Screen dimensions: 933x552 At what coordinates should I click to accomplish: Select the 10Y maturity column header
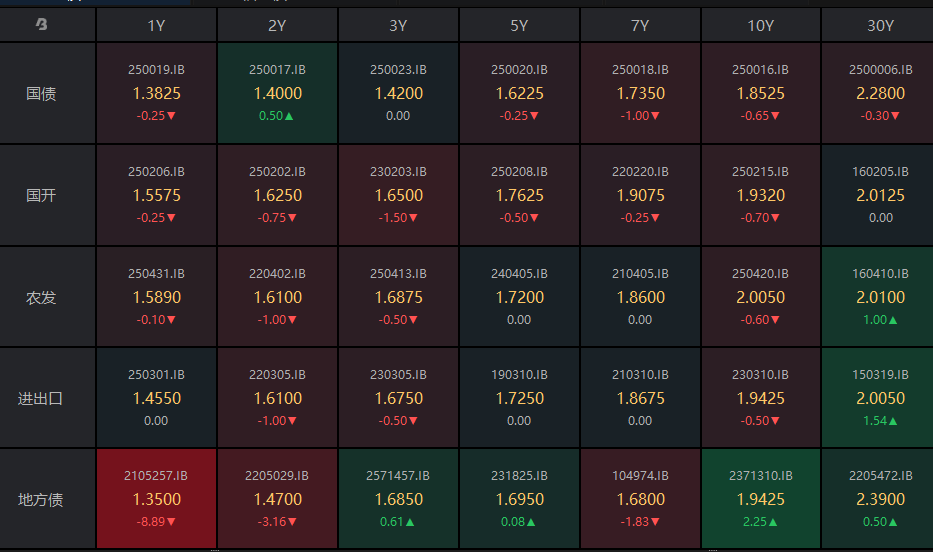(x=760, y=26)
